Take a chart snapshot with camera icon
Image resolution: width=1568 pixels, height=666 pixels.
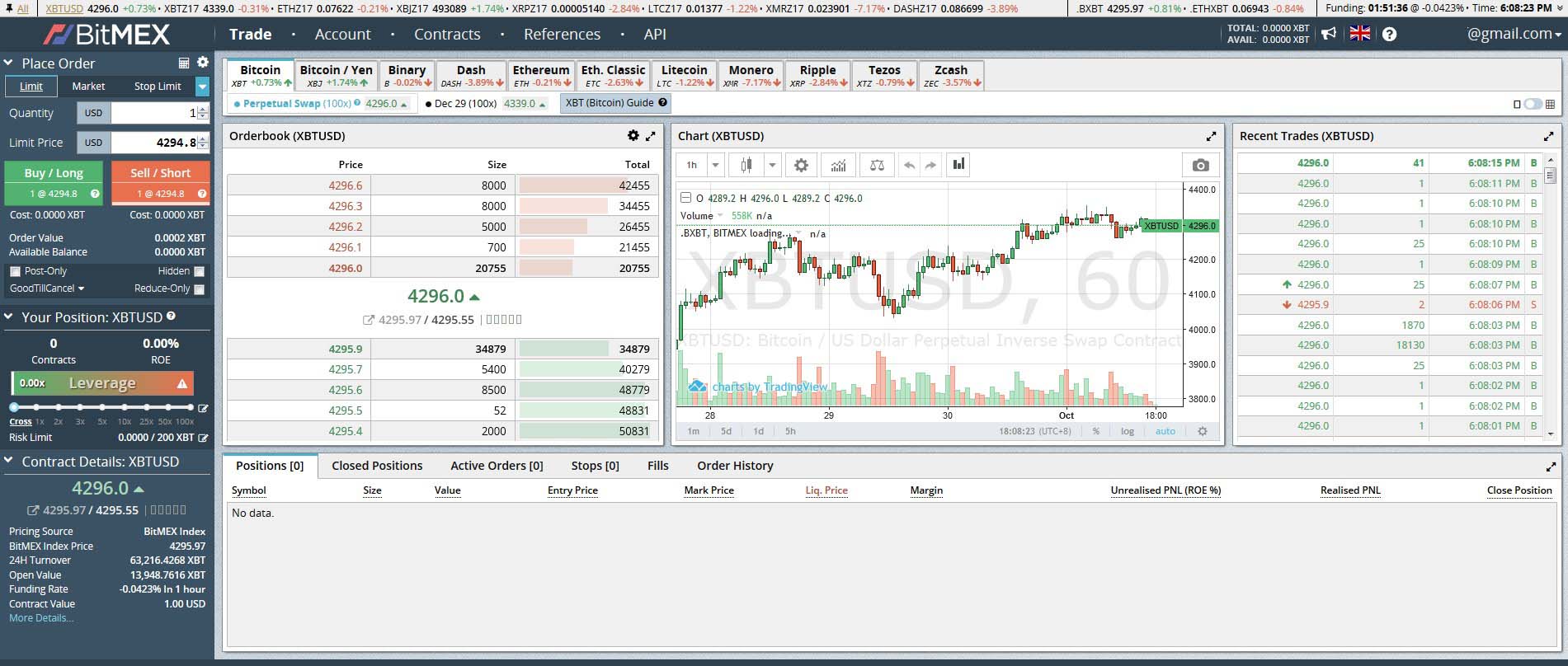(x=1201, y=166)
